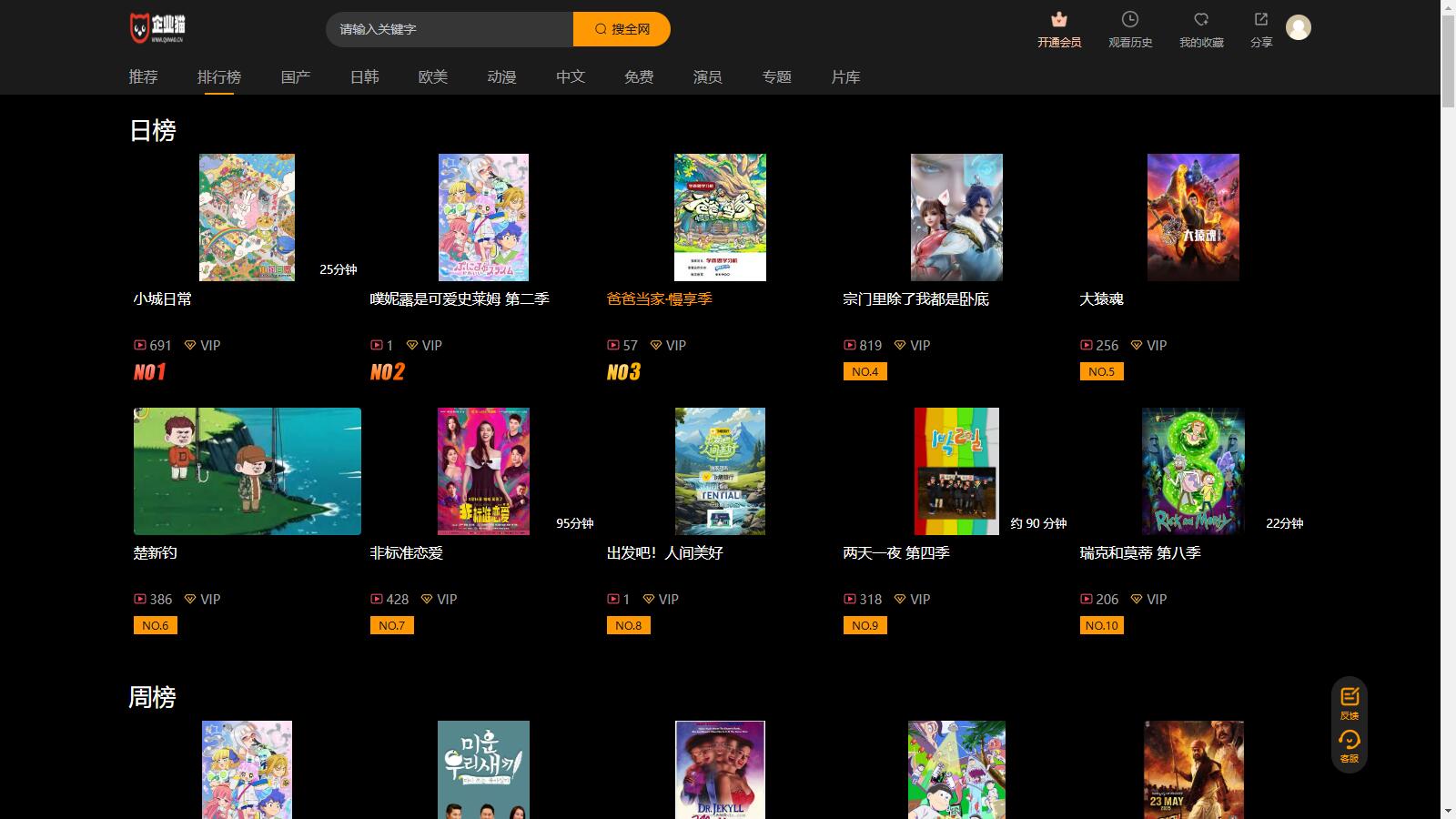This screenshot has width=1456, height=819.
Task: Select the 国产 category tab
Action: [296, 77]
